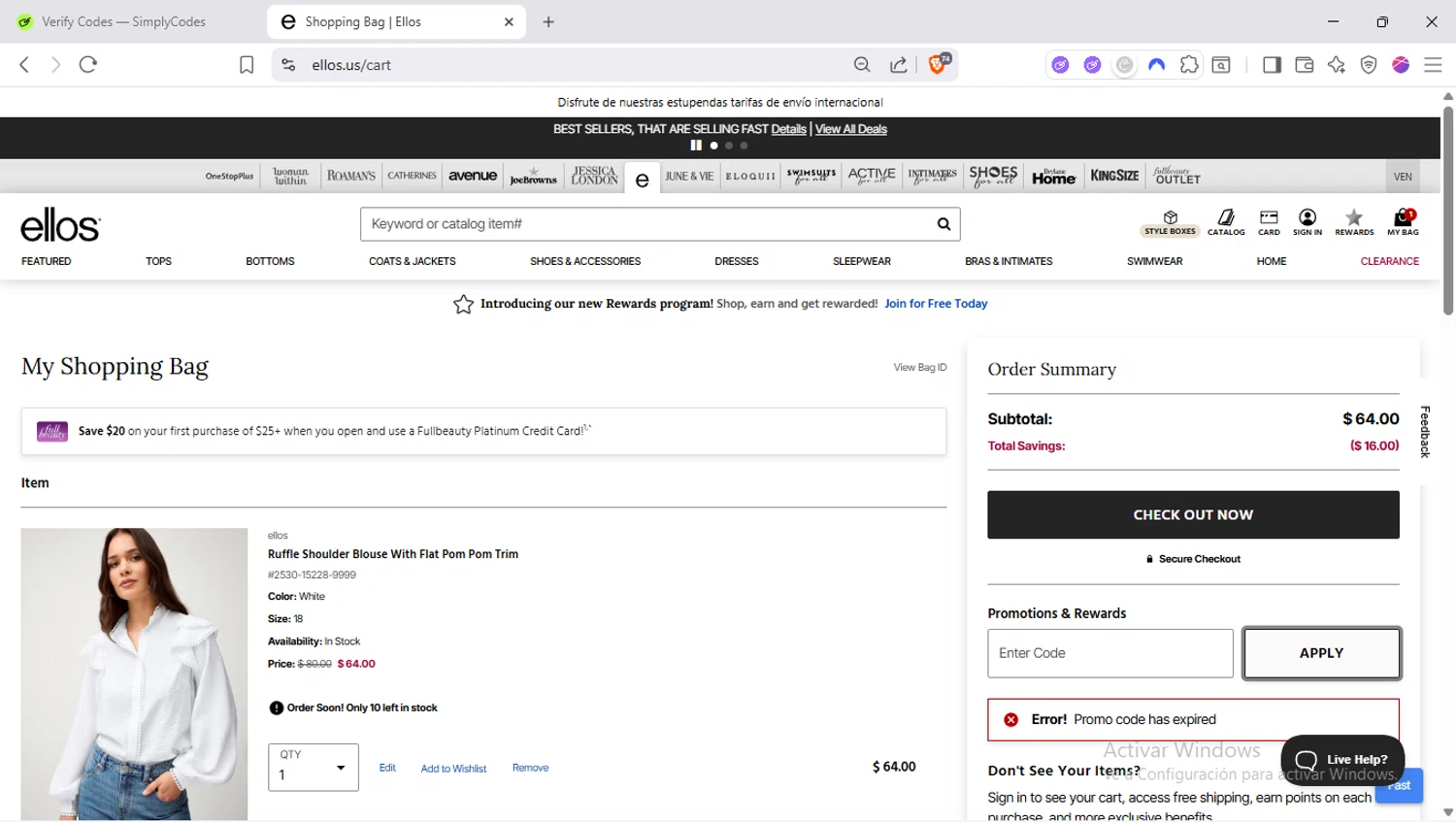
Task: Open the Rewards star icon
Action: tap(1354, 223)
